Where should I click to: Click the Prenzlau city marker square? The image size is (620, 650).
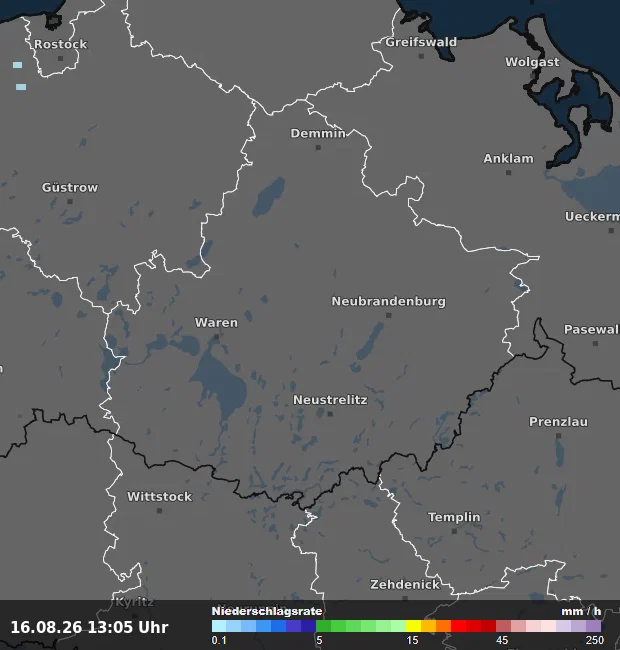tap(559, 436)
